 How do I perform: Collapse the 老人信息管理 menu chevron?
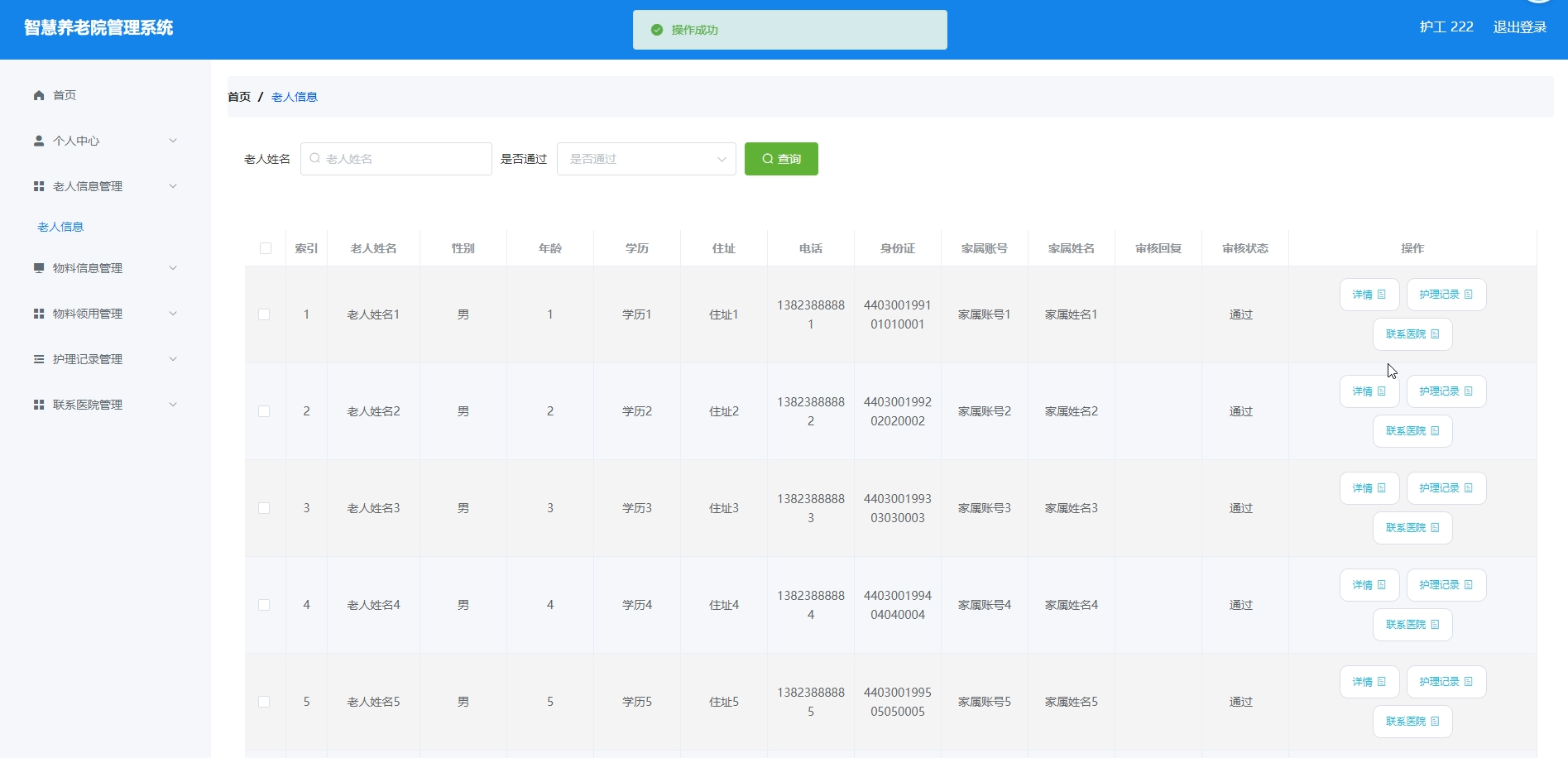(x=173, y=186)
